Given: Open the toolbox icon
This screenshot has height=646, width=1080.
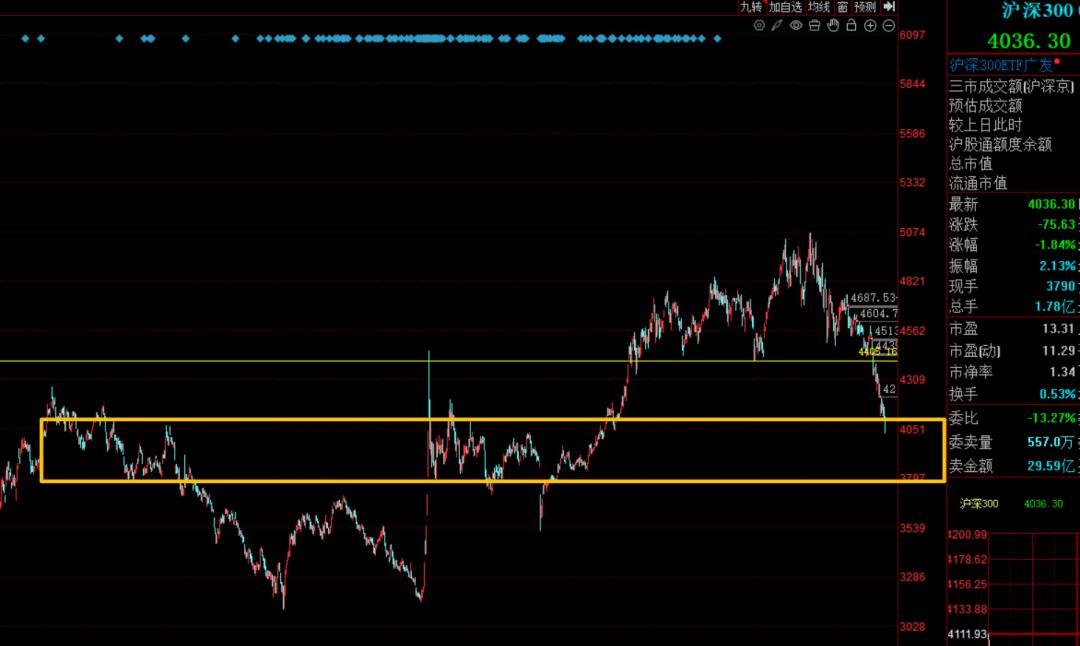Looking at the screenshot, I should coord(814,25).
